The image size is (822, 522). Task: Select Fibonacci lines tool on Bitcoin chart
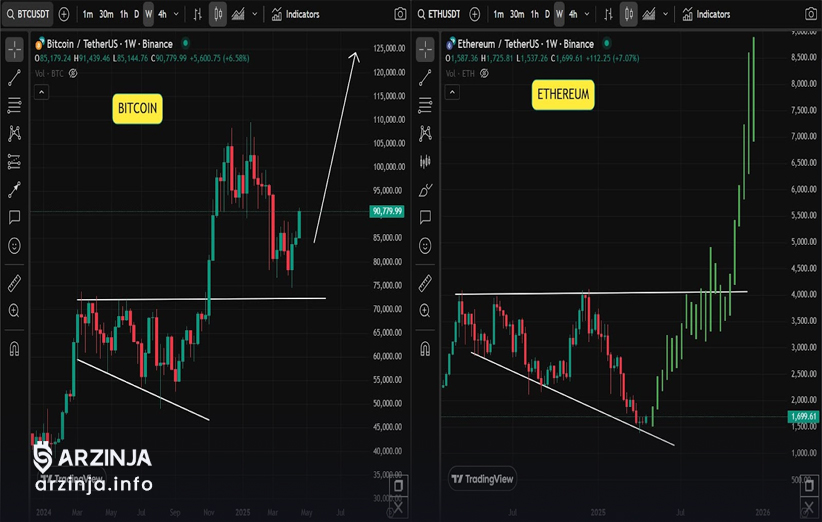[15, 105]
